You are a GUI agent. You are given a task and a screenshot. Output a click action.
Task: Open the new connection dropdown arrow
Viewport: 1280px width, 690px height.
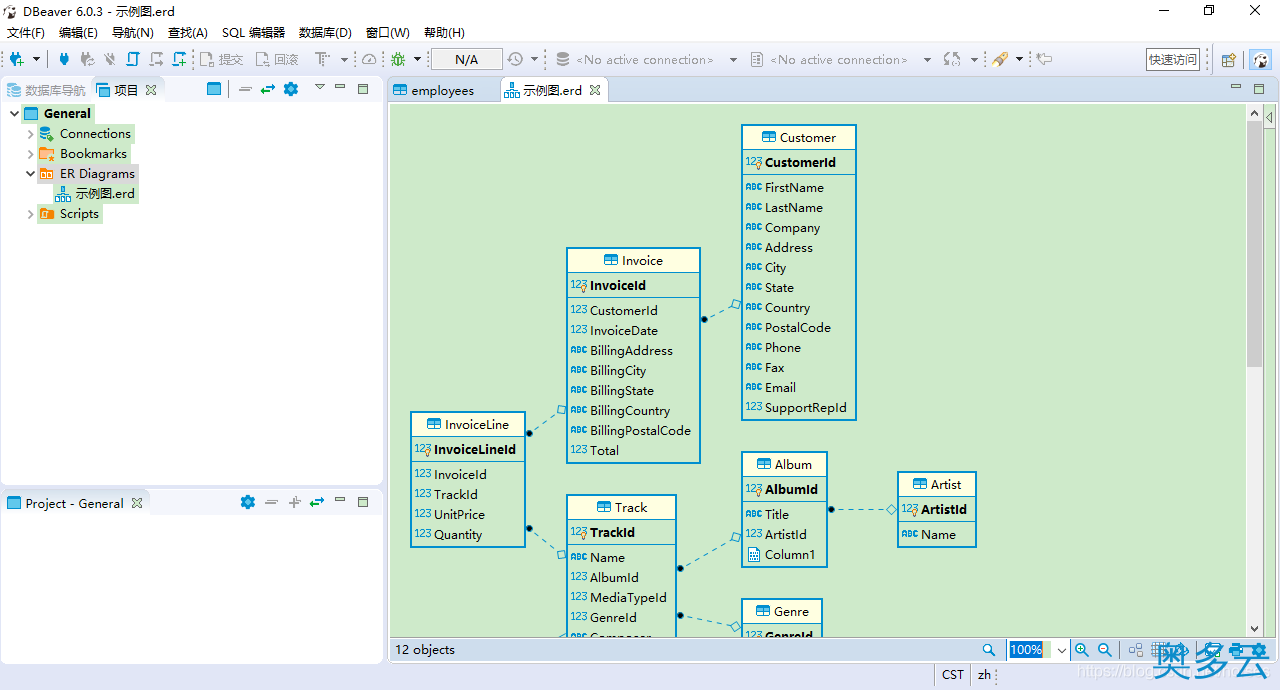(36, 60)
